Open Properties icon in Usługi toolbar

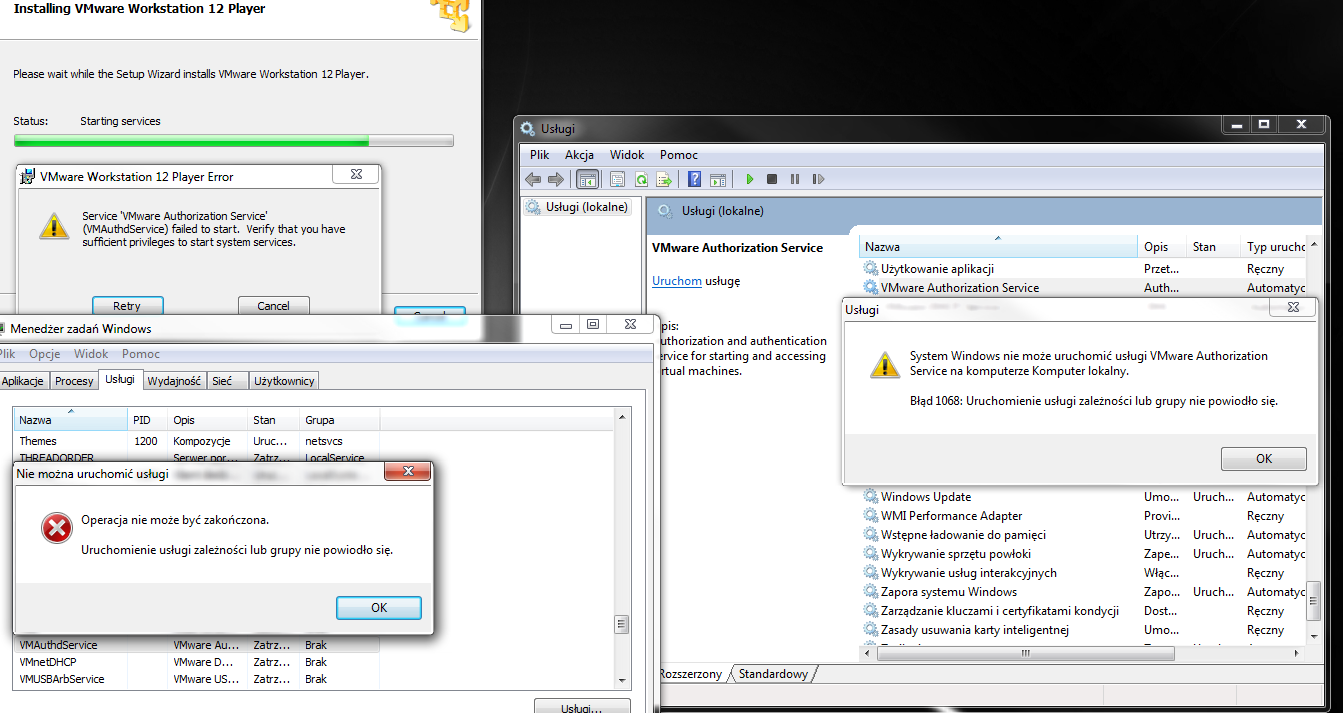point(617,179)
